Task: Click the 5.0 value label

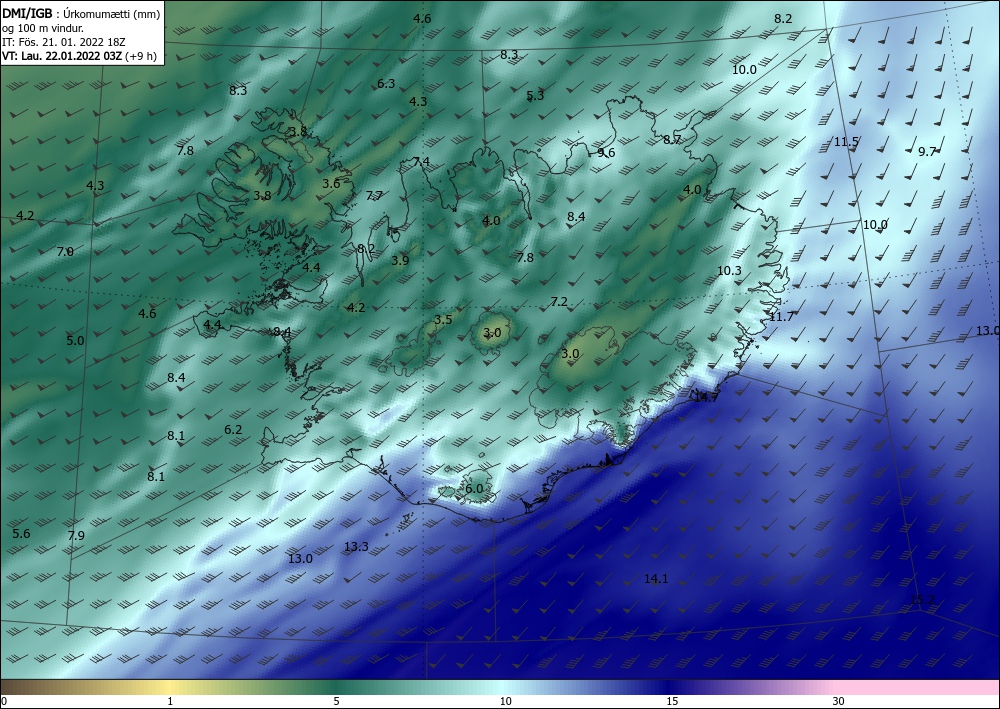Action: [75, 340]
